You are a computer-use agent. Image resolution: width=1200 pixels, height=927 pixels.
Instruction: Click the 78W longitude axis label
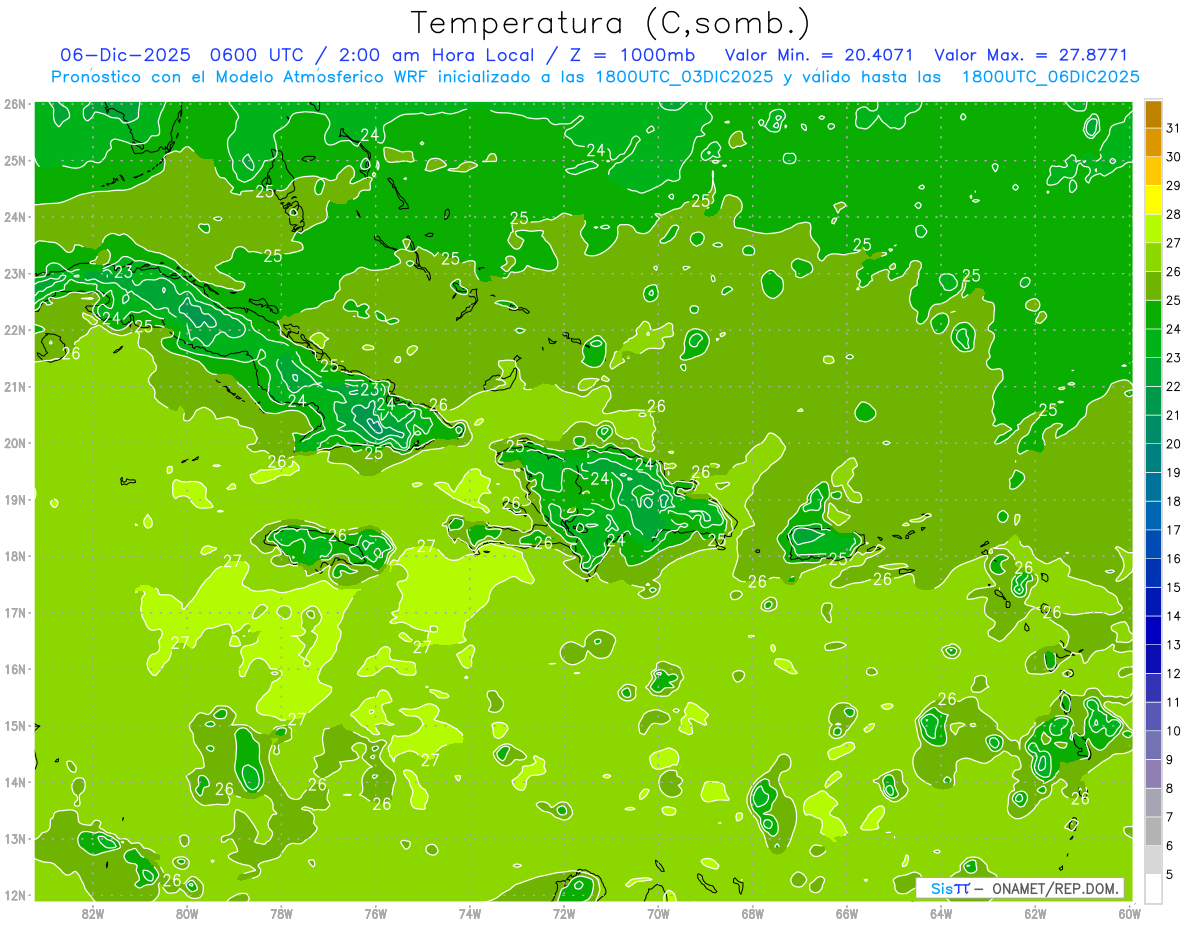[281, 913]
